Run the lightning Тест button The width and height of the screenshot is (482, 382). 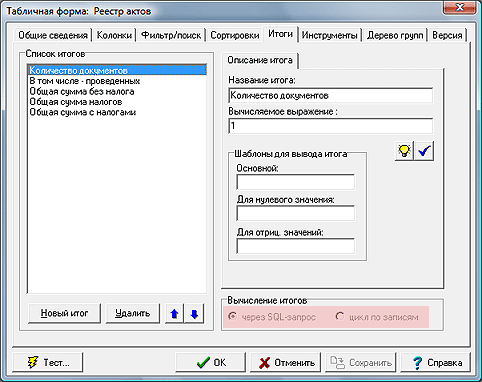(48, 362)
